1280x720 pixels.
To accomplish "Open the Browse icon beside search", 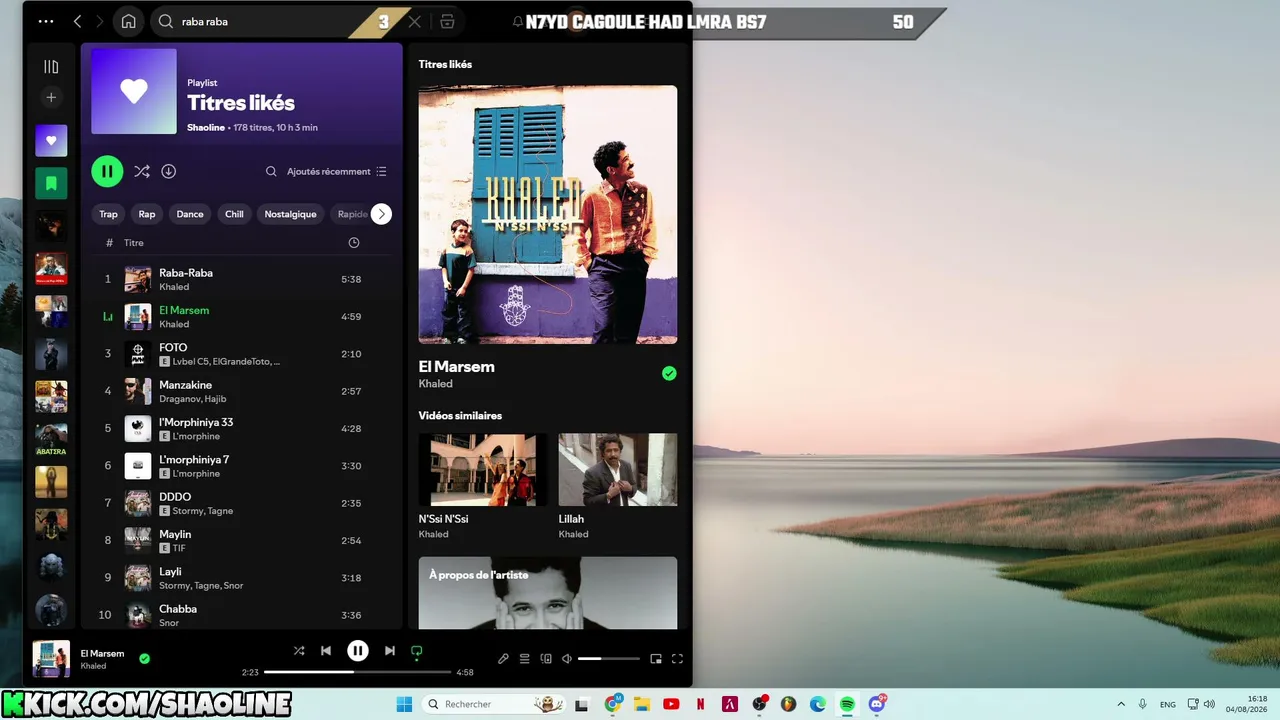I will point(447,21).
